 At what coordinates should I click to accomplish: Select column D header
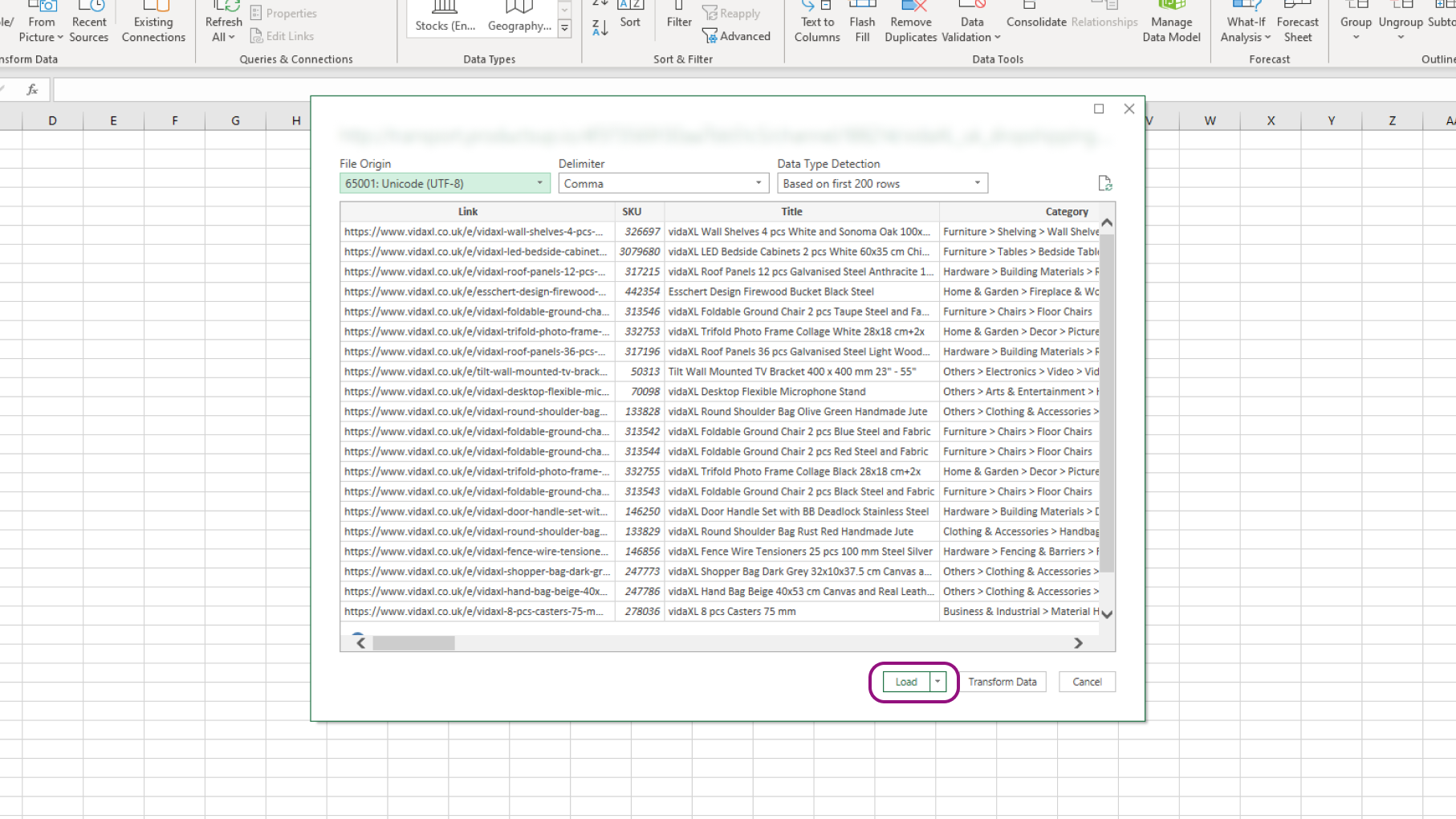pos(52,120)
